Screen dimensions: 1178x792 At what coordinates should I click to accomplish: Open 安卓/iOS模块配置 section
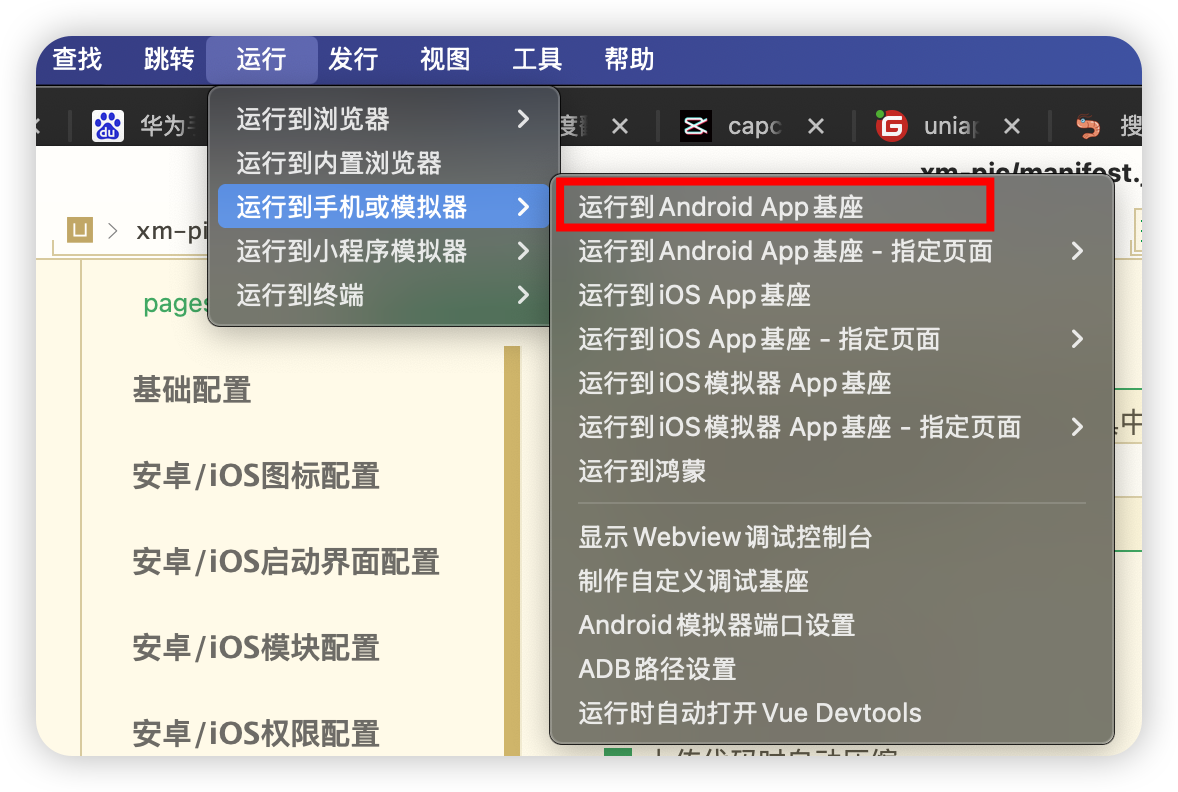(x=256, y=648)
